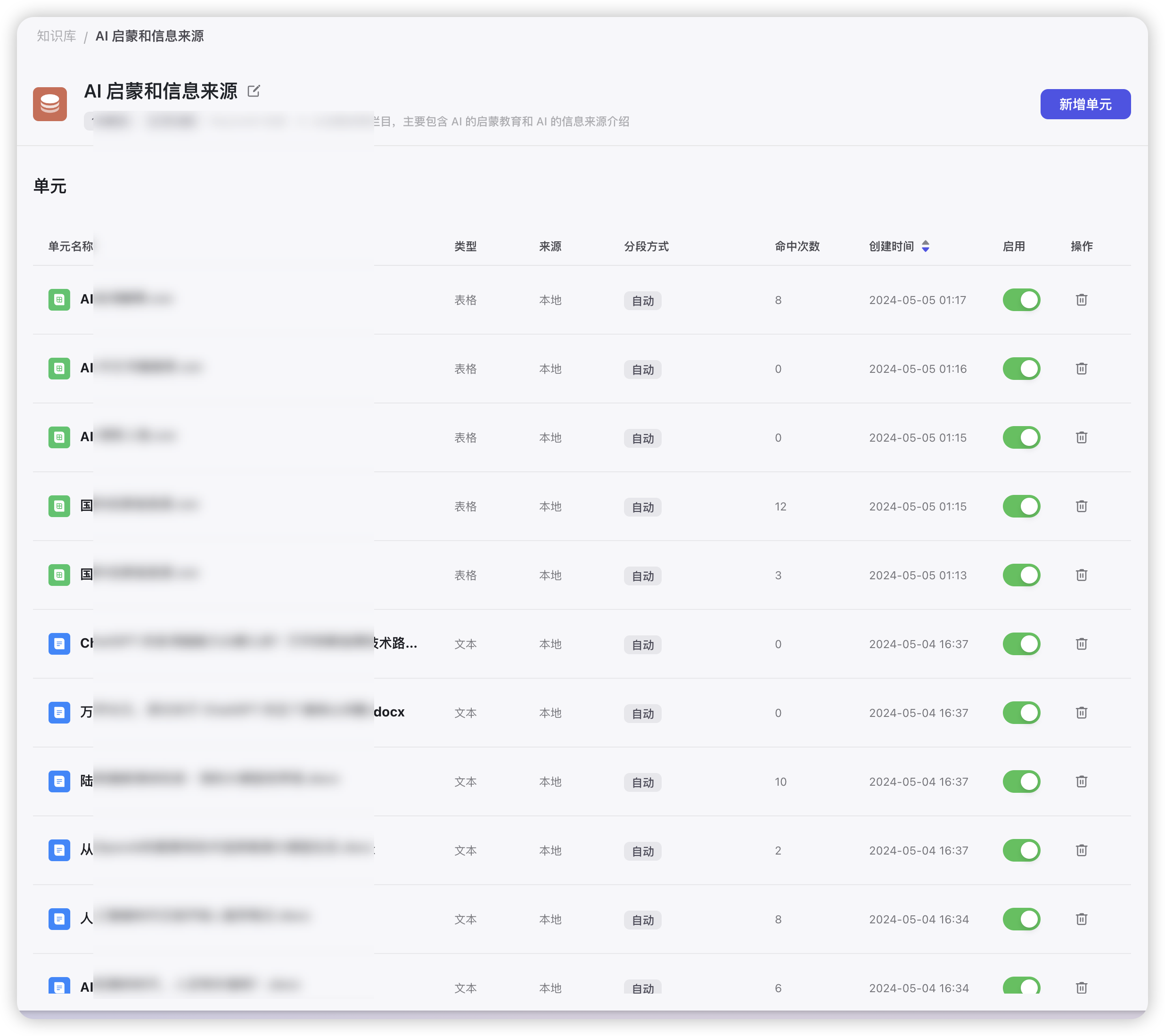Click 自动 segmentation tag in first row
This screenshot has height=1036, width=1165.
click(642, 301)
